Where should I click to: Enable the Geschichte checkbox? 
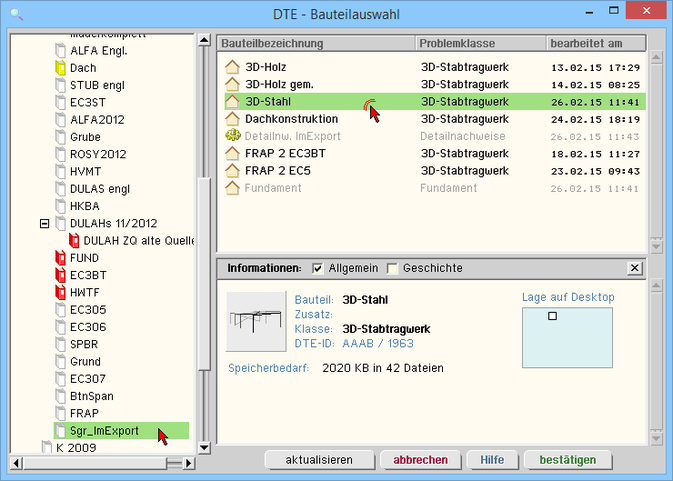point(392,269)
